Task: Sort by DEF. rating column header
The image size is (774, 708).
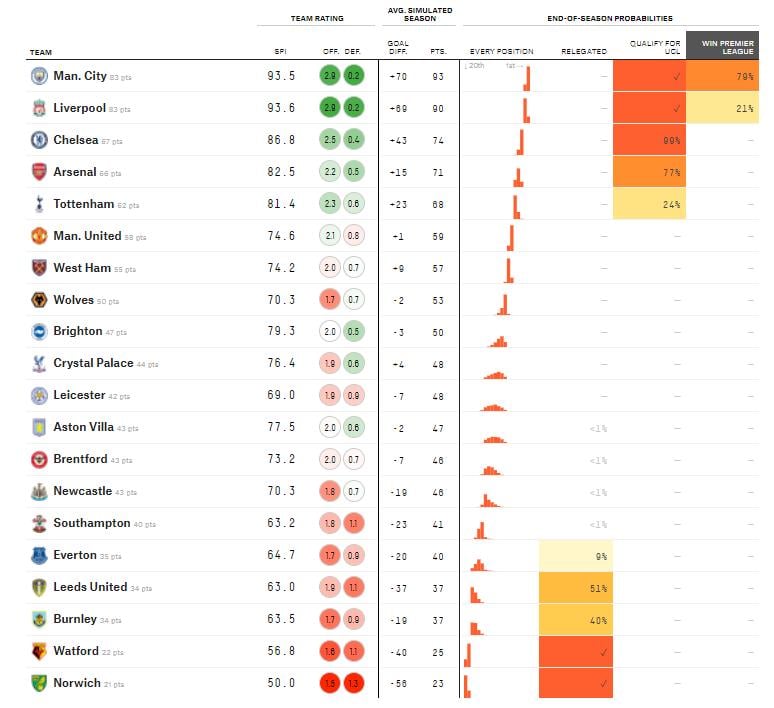Action: (x=352, y=51)
